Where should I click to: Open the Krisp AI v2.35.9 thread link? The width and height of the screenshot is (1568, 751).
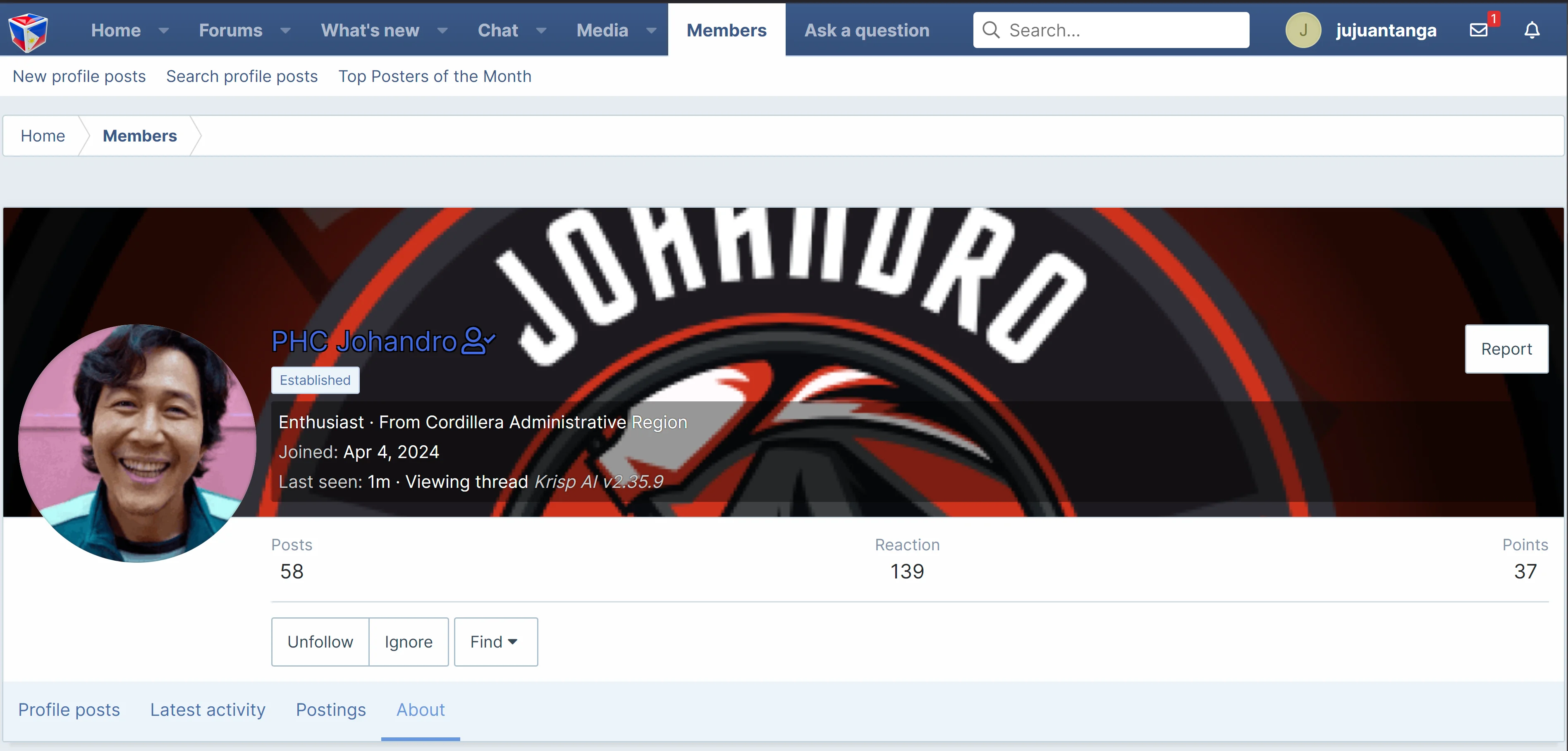point(599,481)
